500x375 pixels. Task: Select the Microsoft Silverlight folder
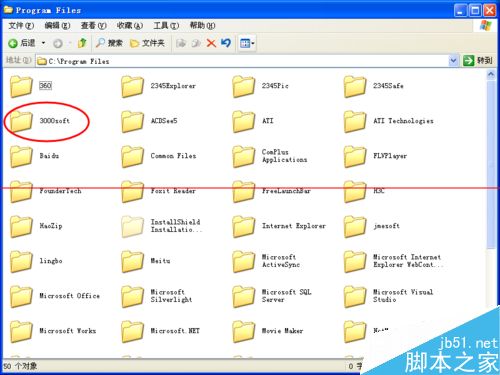pos(157,296)
